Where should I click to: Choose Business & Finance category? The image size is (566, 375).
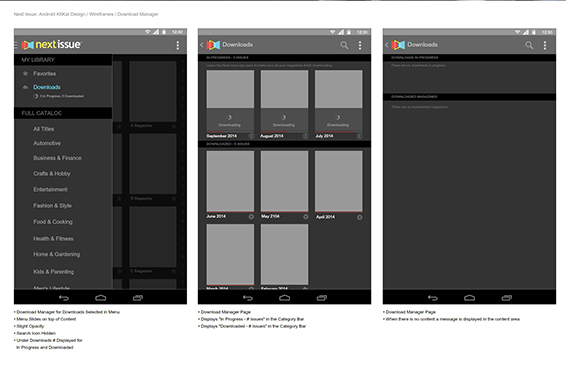tap(57, 158)
